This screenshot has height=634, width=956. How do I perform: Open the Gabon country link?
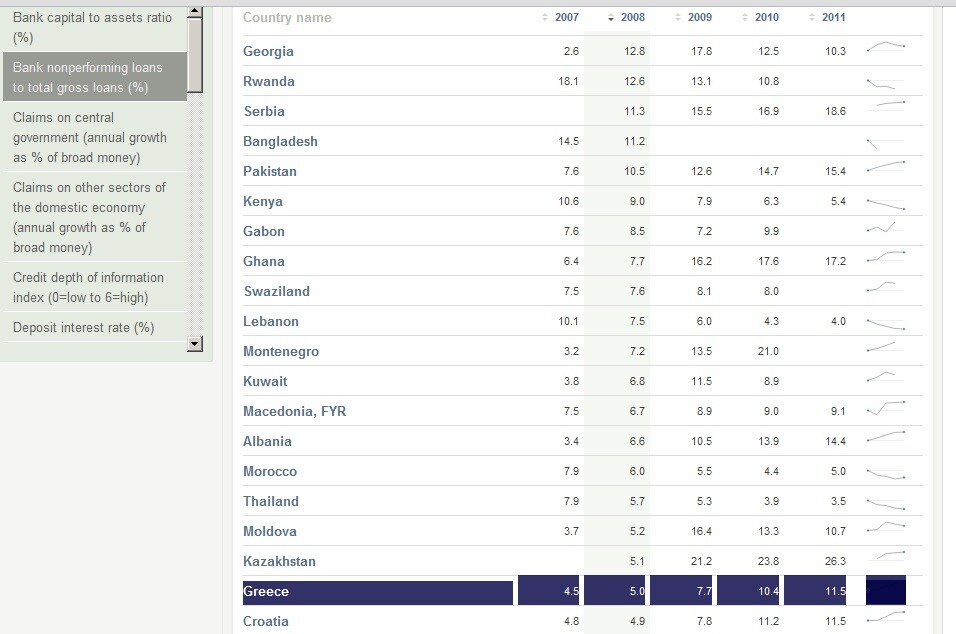coord(263,231)
